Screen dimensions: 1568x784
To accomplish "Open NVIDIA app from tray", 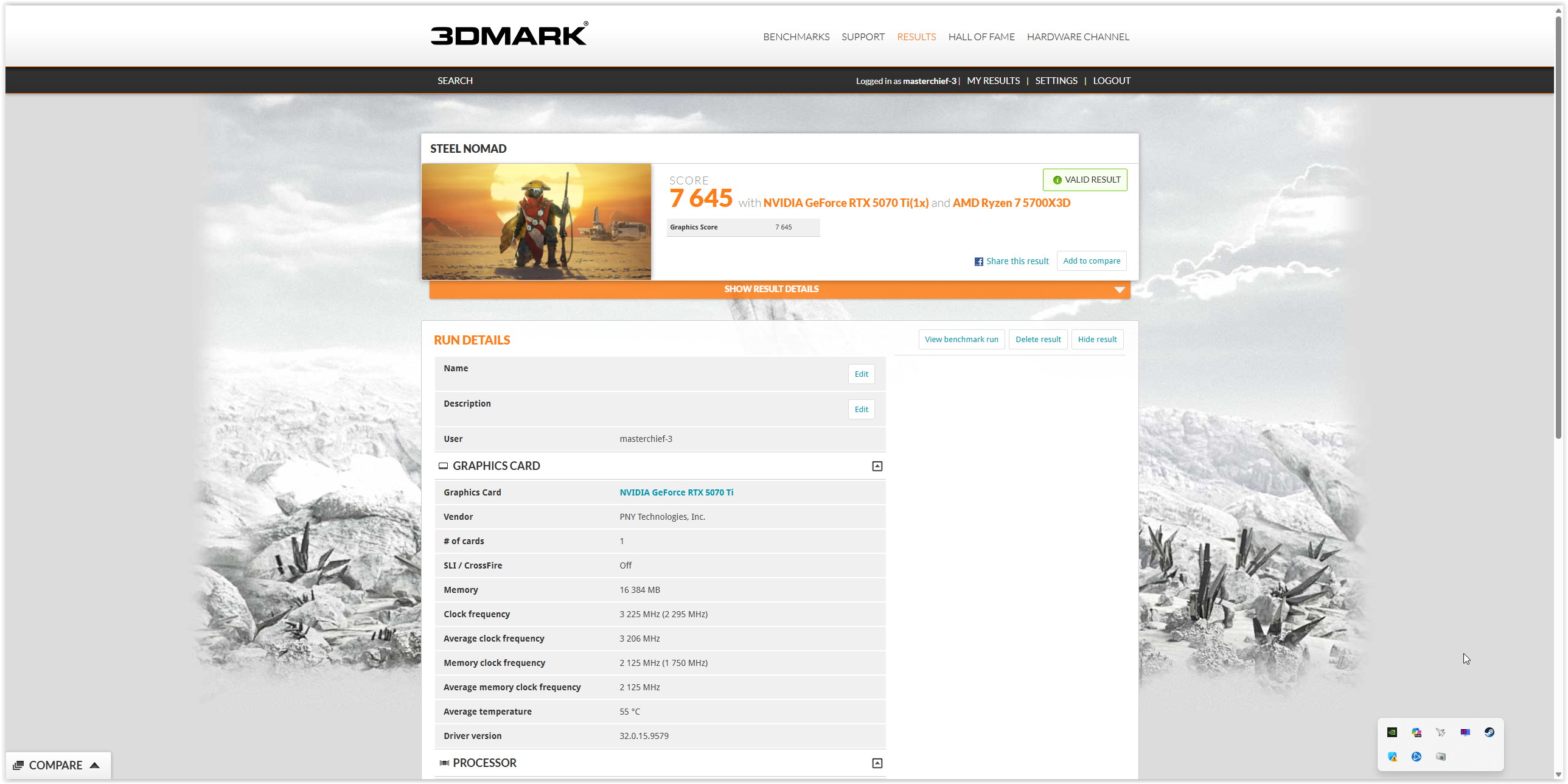I will (x=1392, y=732).
